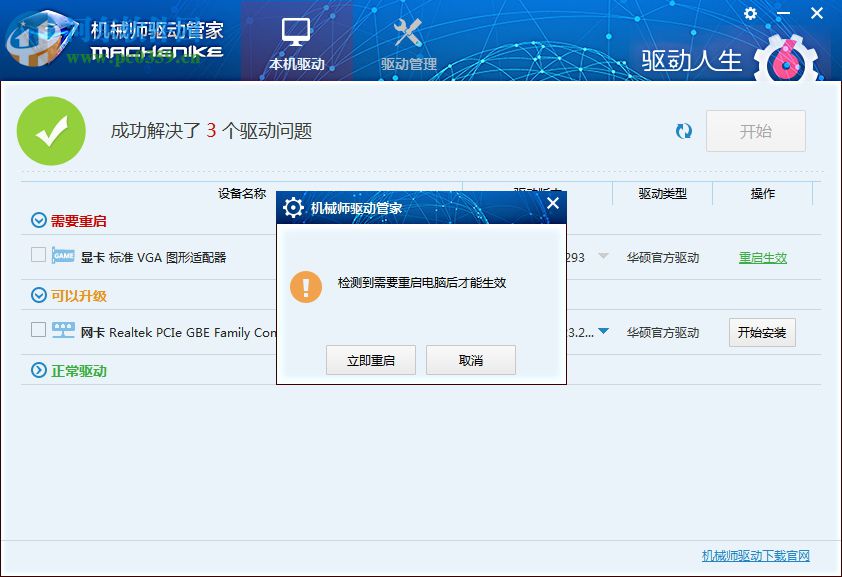Open the settings gear in the title bar
The image size is (842, 577).
750,13
